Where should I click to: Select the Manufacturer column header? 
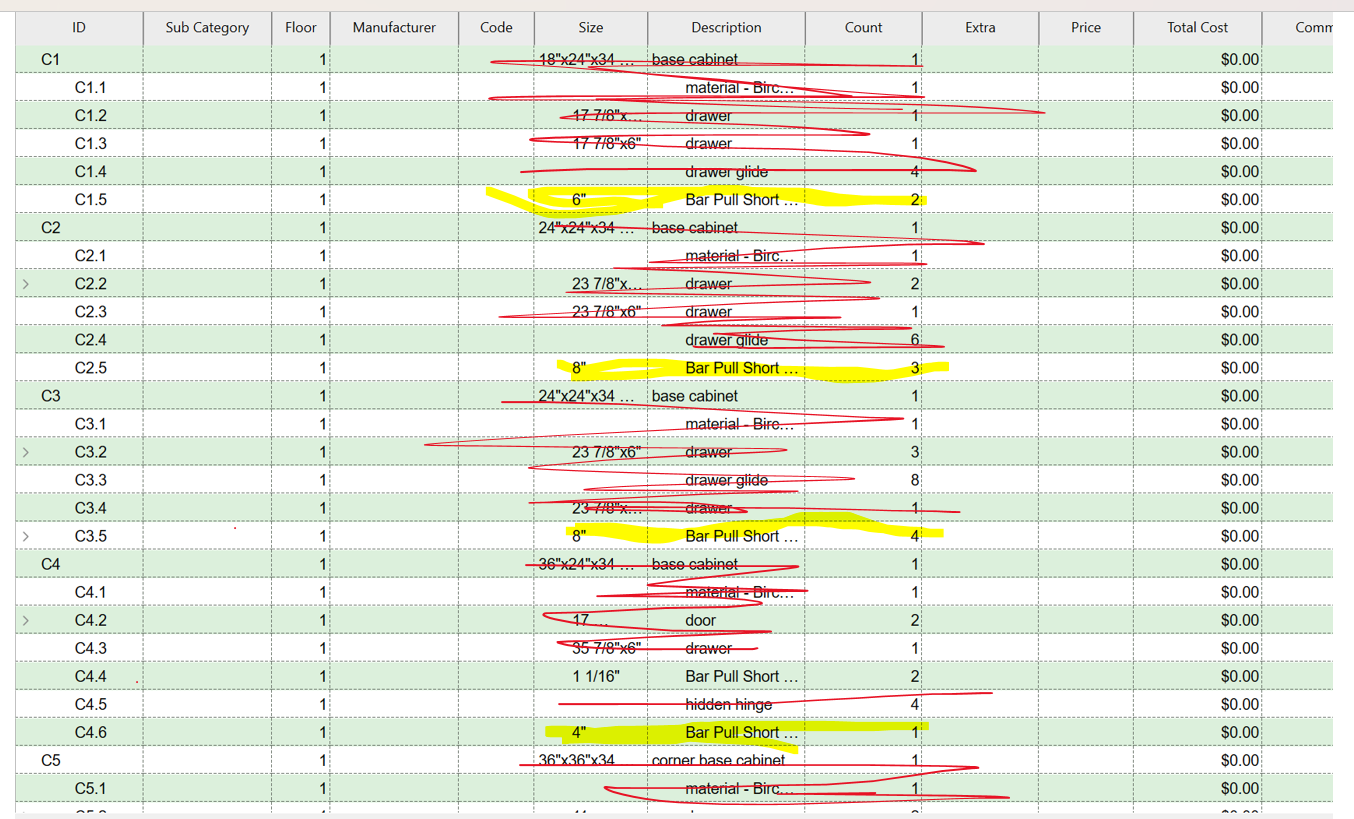click(394, 28)
